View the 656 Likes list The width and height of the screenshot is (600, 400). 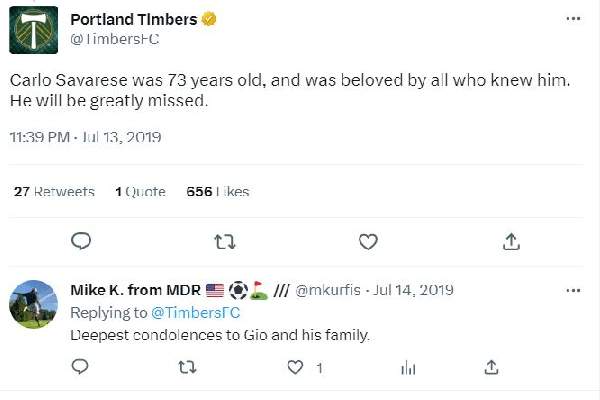point(218,192)
